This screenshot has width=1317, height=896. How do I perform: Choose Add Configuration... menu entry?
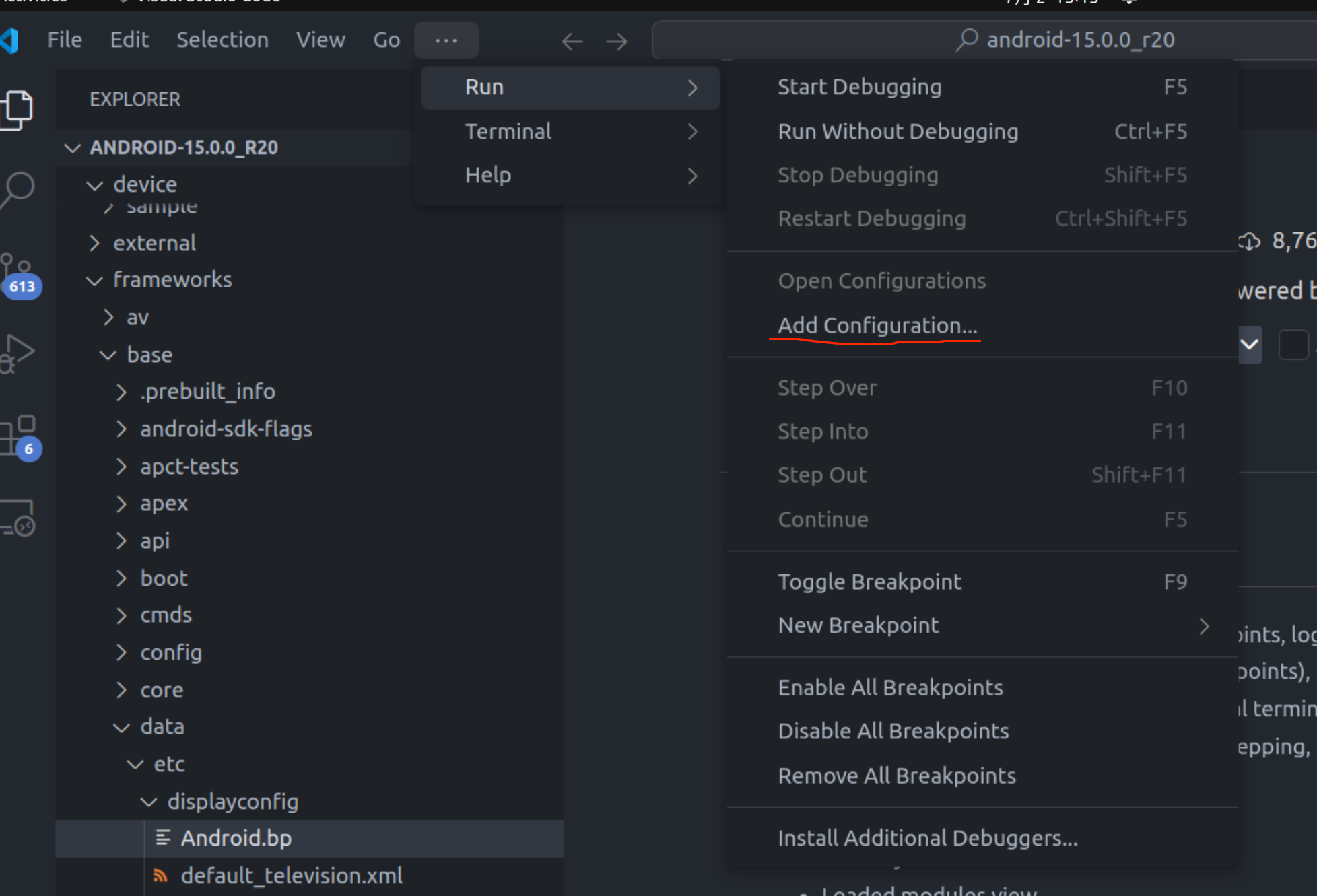click(877, 326)
